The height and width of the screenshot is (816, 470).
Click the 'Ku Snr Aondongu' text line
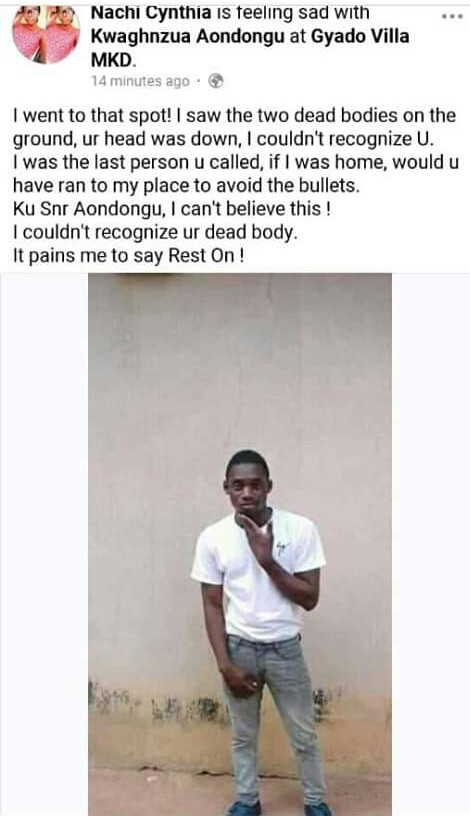[x=172, y=209]
